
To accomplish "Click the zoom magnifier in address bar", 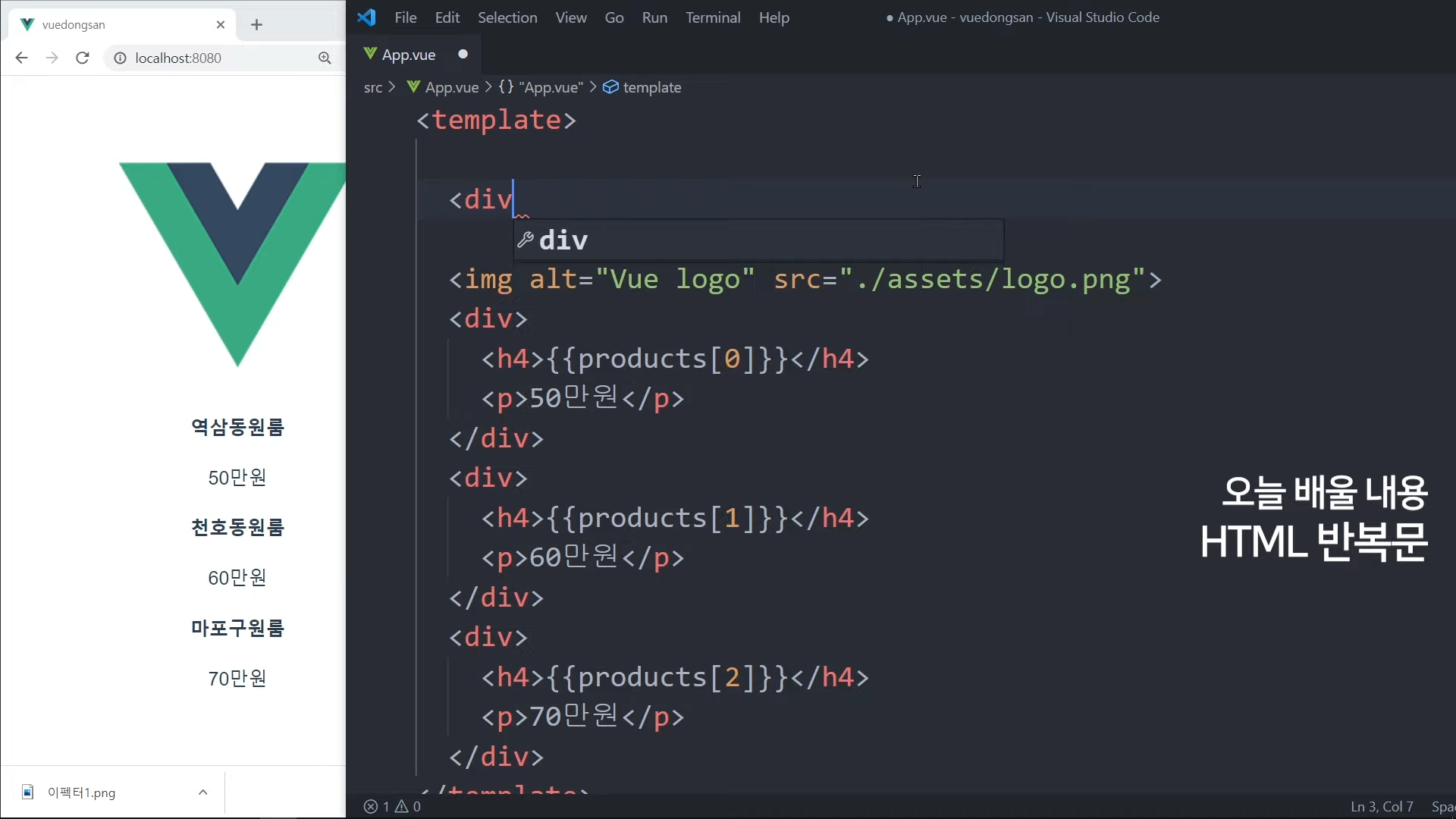I will [x=325, y=58].
